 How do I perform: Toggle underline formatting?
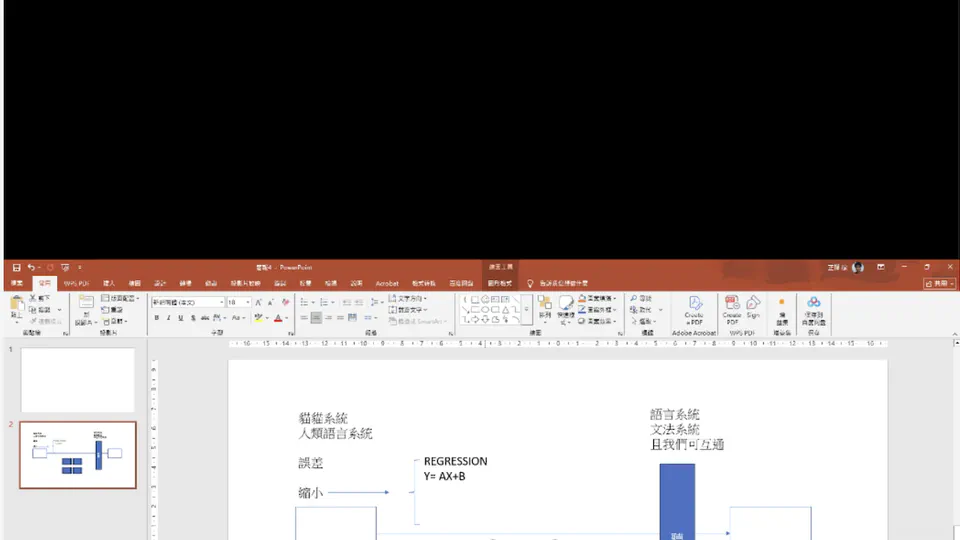coord(181,318)
